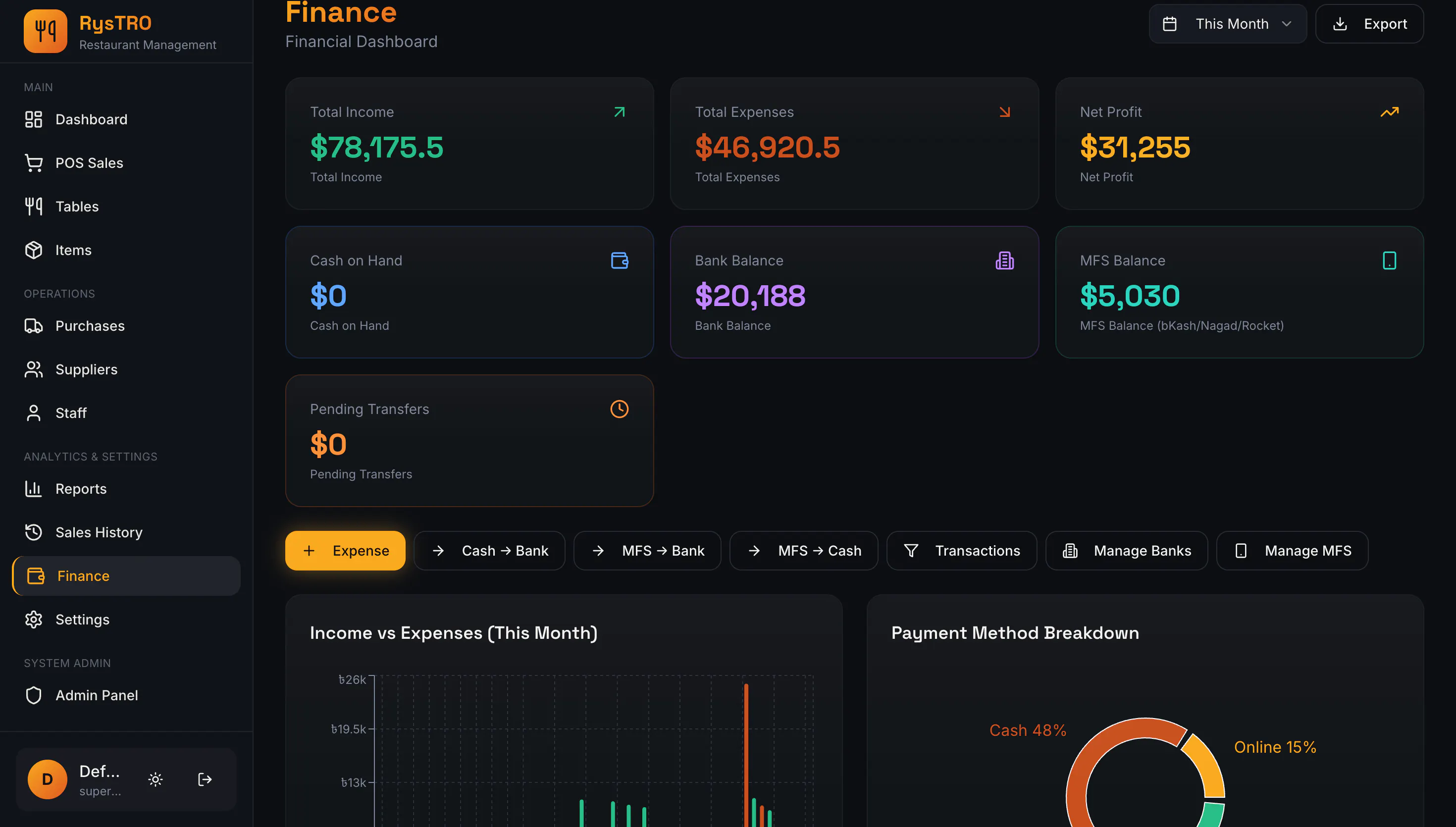Image resolution: width=1456 pixels, height=827 pixels.
Task: Click the Total Income up-arrow icon
Action: click(x=620, y=112)
